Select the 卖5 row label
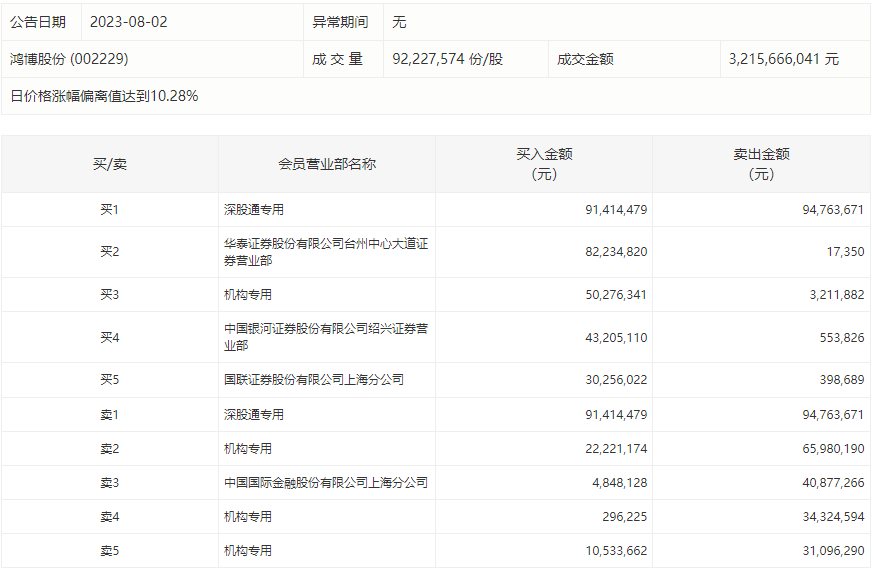Screen dimensions: 874x568 click(110, 551)
